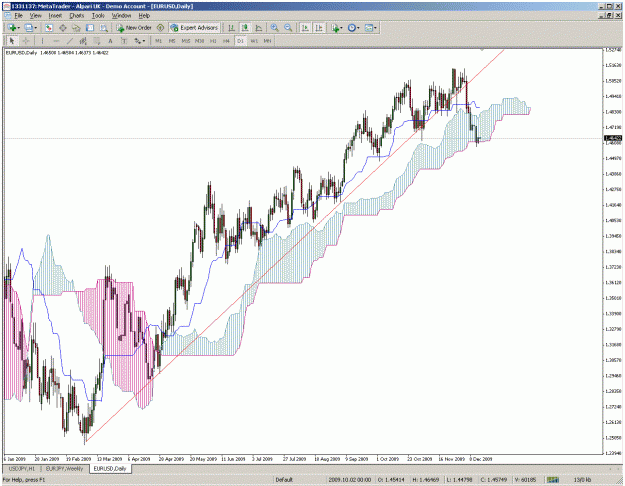Screen dimensions: 625x486
Task: Click the New Order button
Action: [134, 28]
